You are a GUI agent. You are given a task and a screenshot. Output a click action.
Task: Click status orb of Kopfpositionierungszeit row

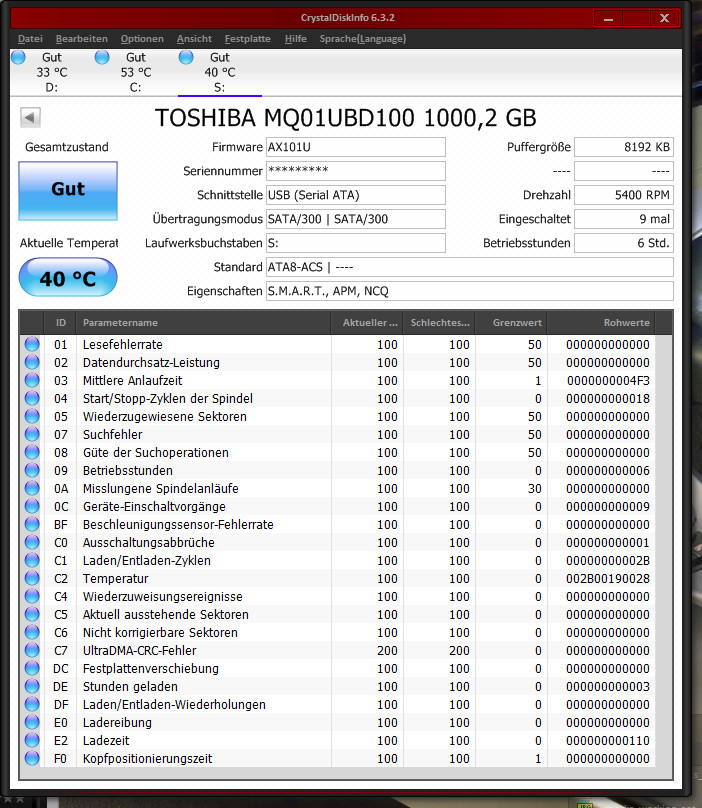pos(32,758)
